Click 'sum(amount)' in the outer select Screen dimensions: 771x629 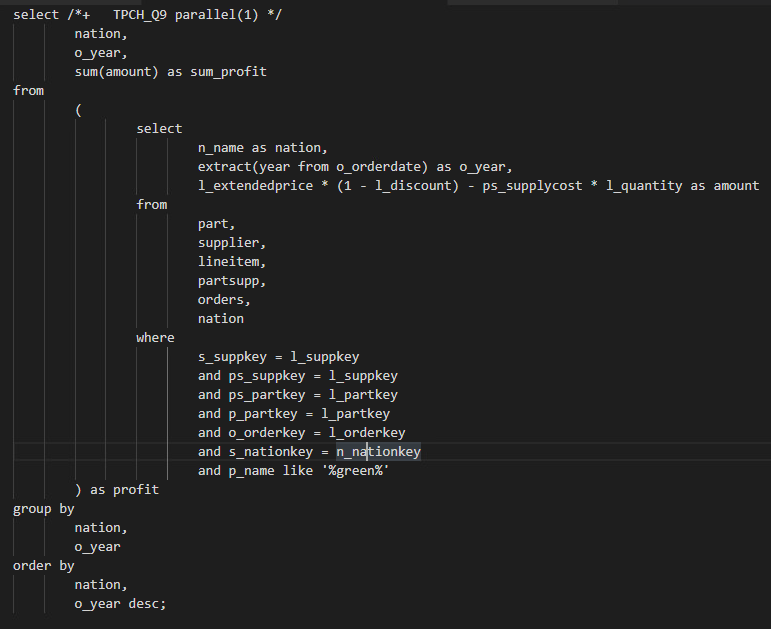click(117, 72)
